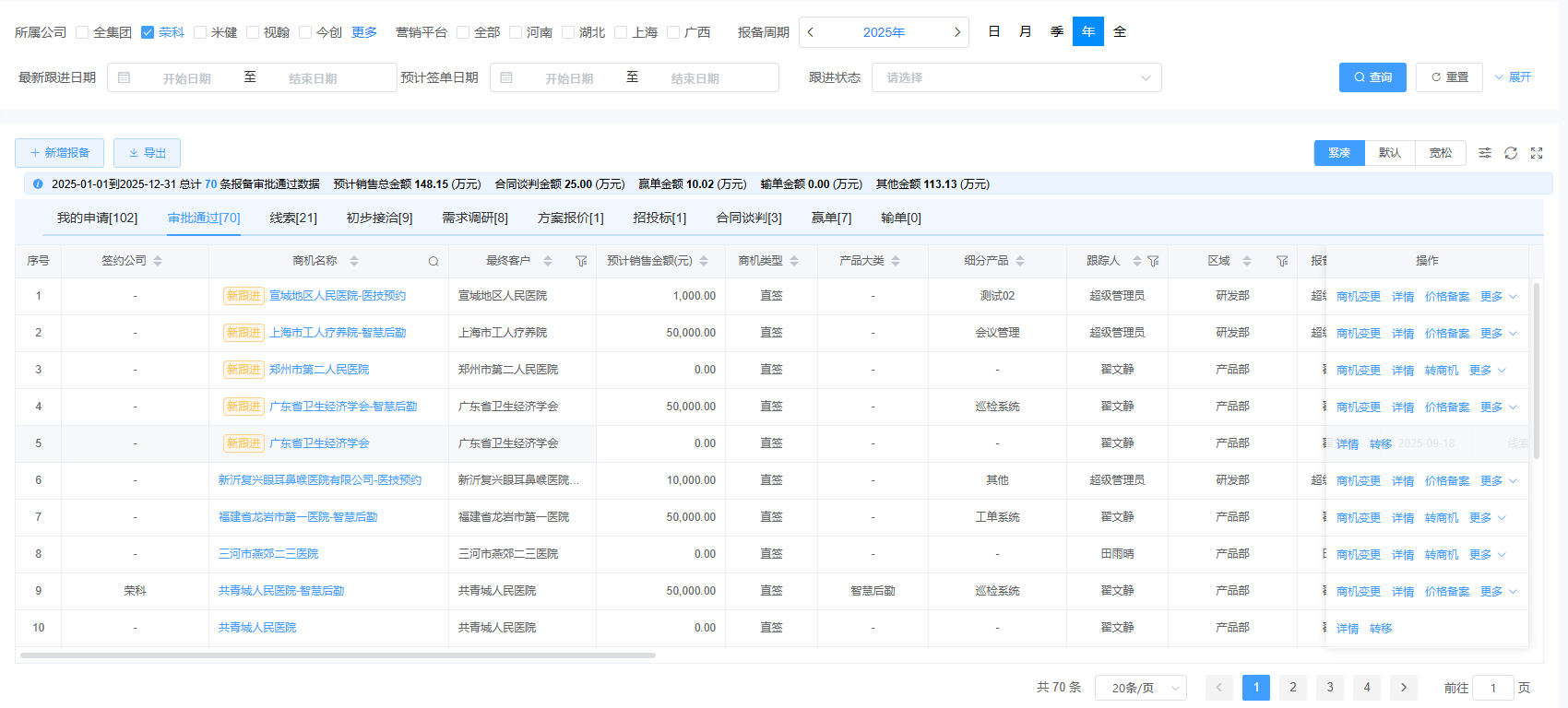The image size is (1568, 708).
Task: Expand 更多 actions in first row
Action: pos(1498,297)
